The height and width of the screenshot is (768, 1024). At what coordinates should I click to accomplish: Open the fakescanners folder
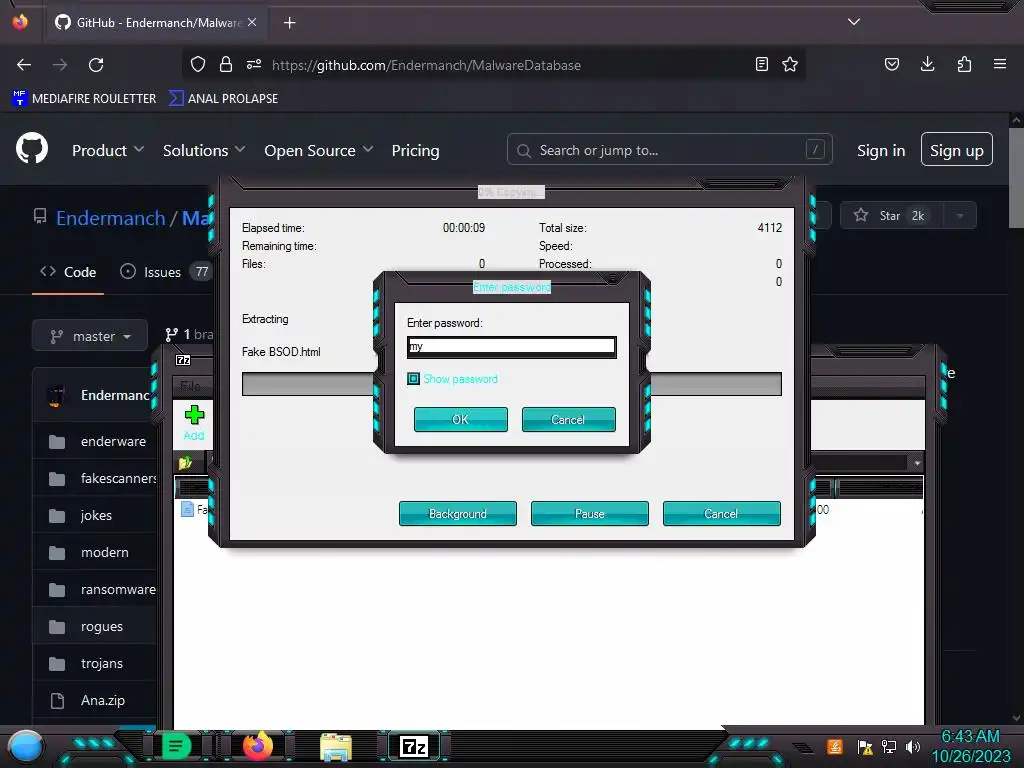(x=118, y=479)
